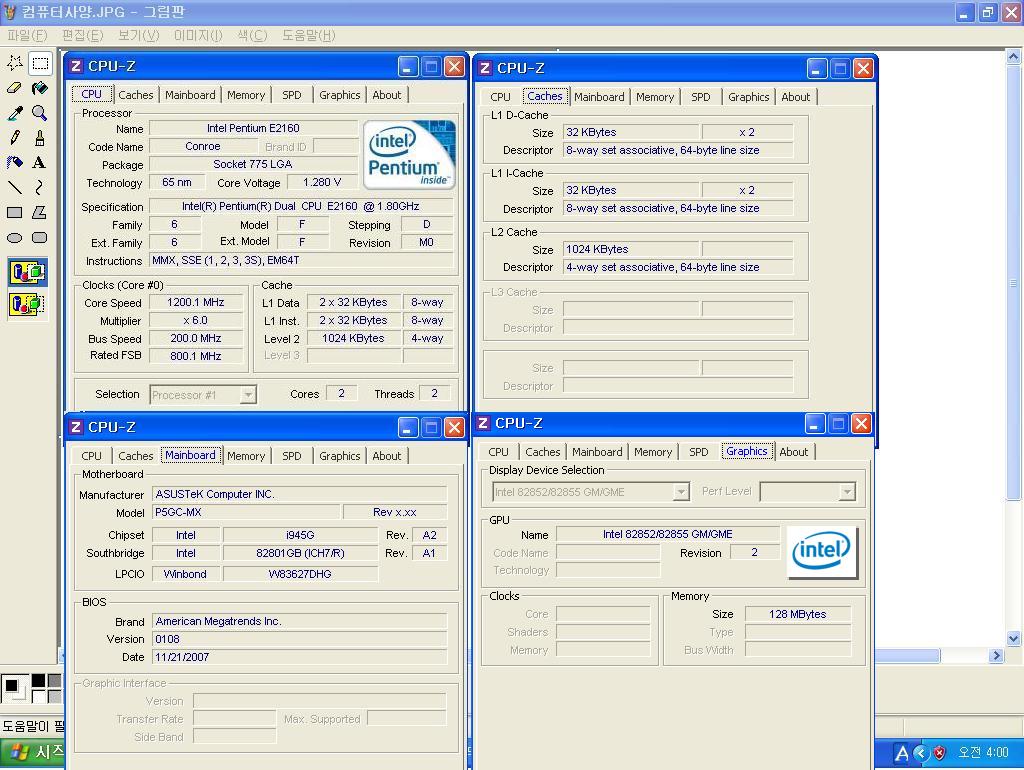The width and height of the screenshot is (1024, 770).
Task: Open the 보기(V) menu
Action: (x=138, y=35)
